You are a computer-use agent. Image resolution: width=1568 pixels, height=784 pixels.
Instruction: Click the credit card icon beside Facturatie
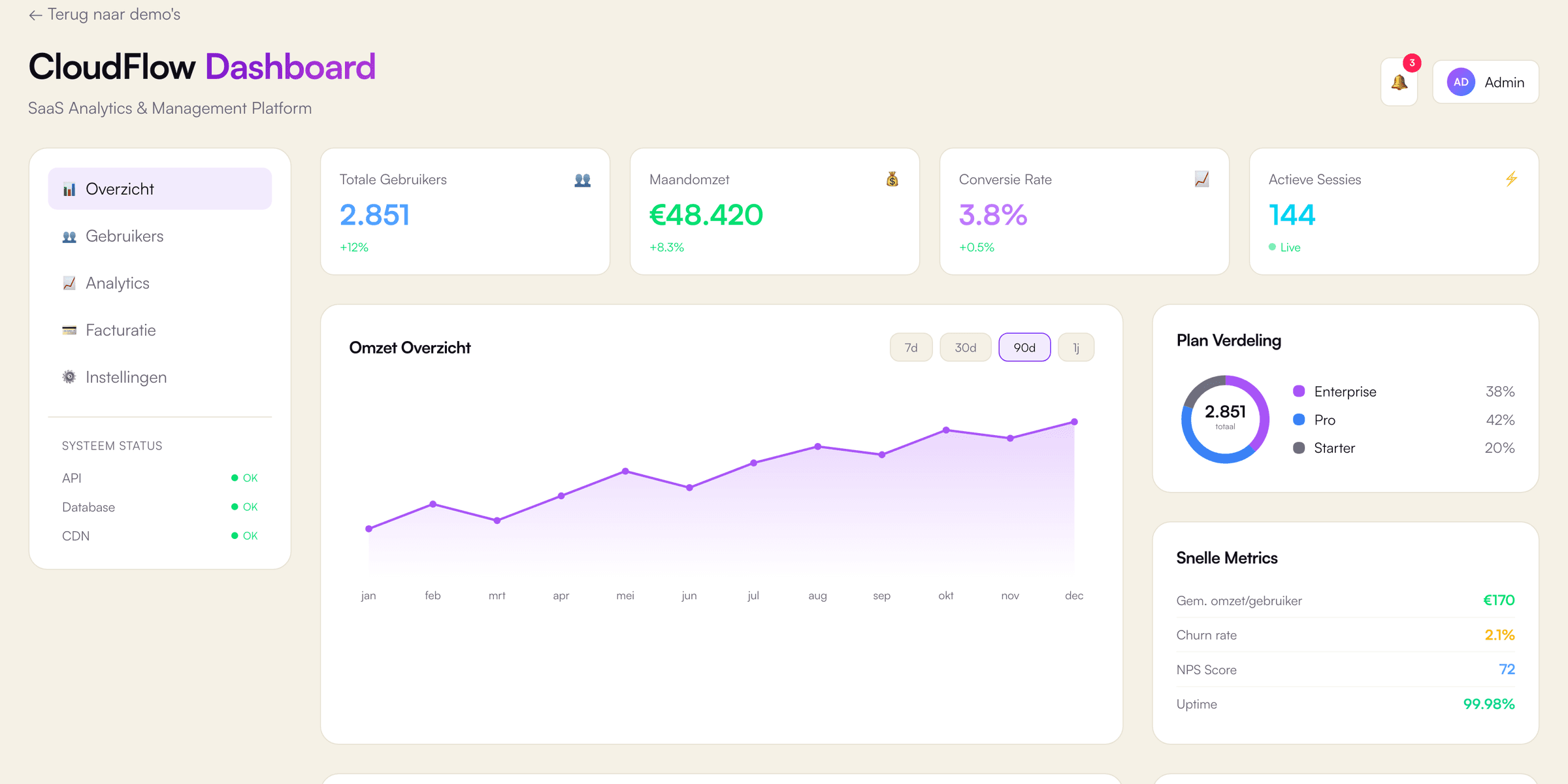[69, 331]
